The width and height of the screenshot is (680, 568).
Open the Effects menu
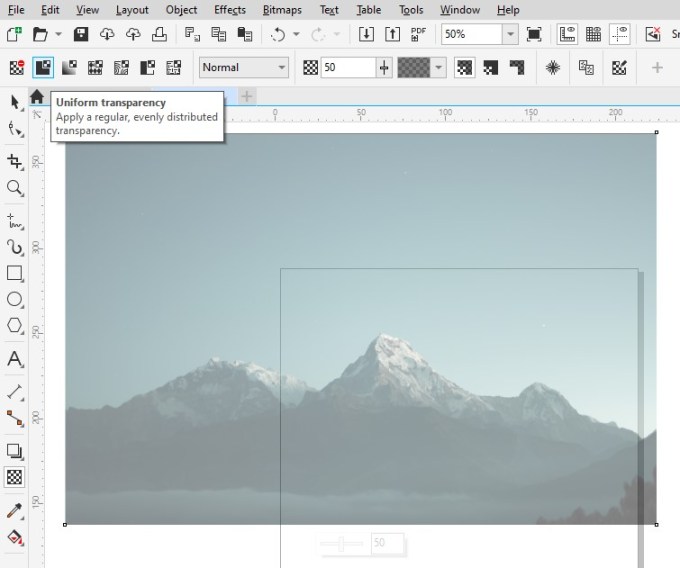(230, 10)
